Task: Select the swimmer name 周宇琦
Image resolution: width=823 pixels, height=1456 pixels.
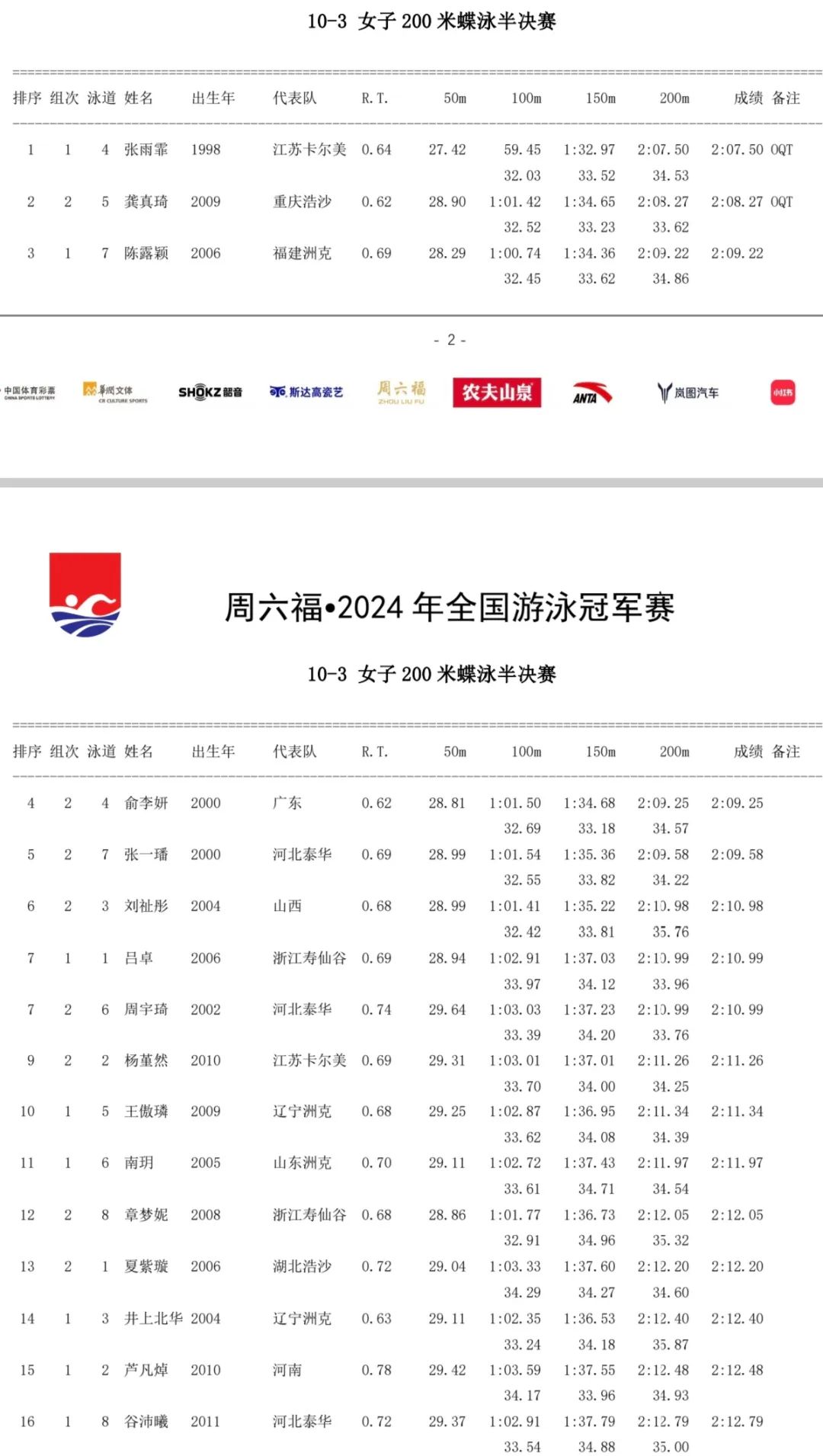Action: click(146, 1009)
